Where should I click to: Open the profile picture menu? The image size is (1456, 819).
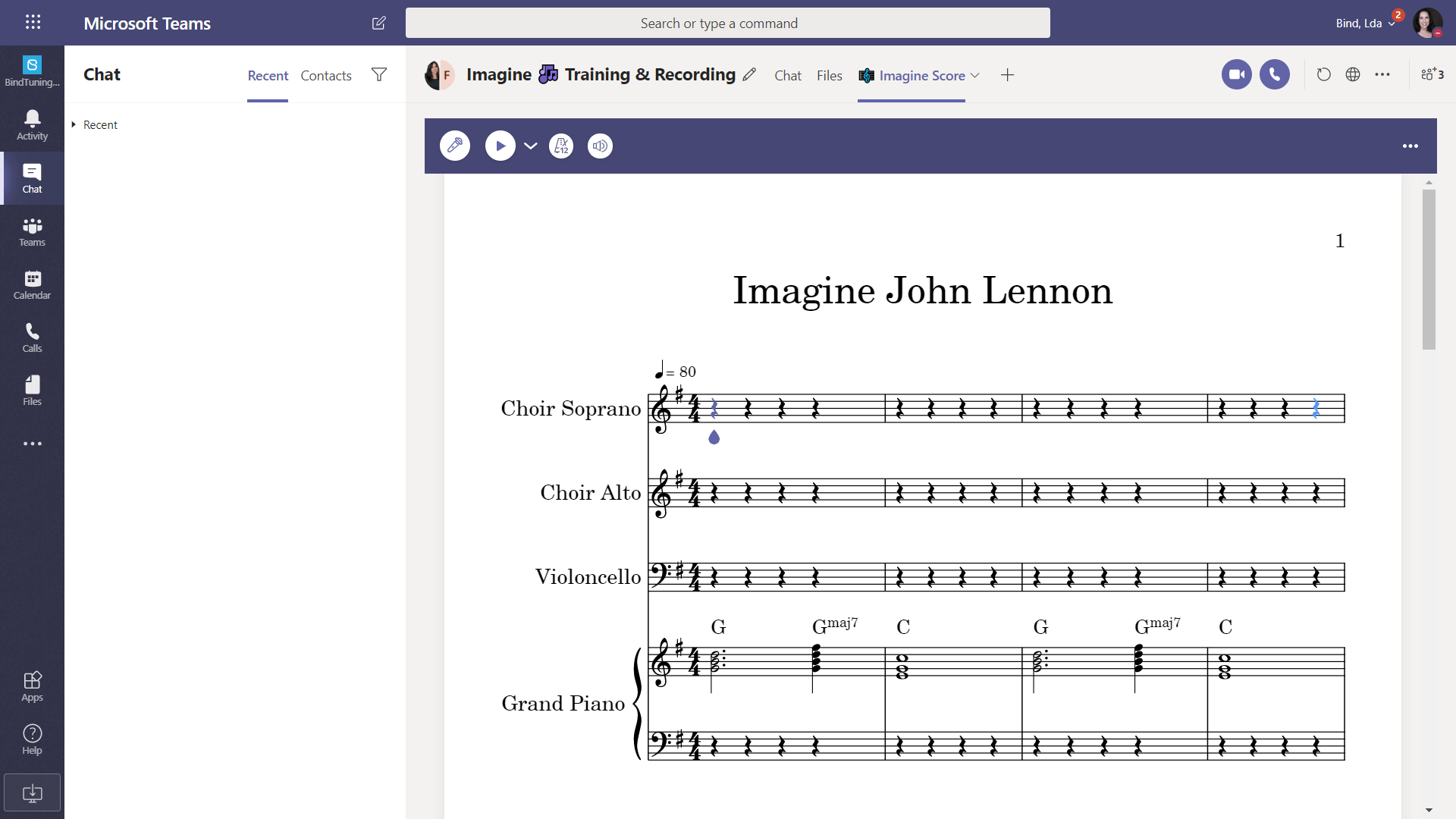pos(1427,23)
